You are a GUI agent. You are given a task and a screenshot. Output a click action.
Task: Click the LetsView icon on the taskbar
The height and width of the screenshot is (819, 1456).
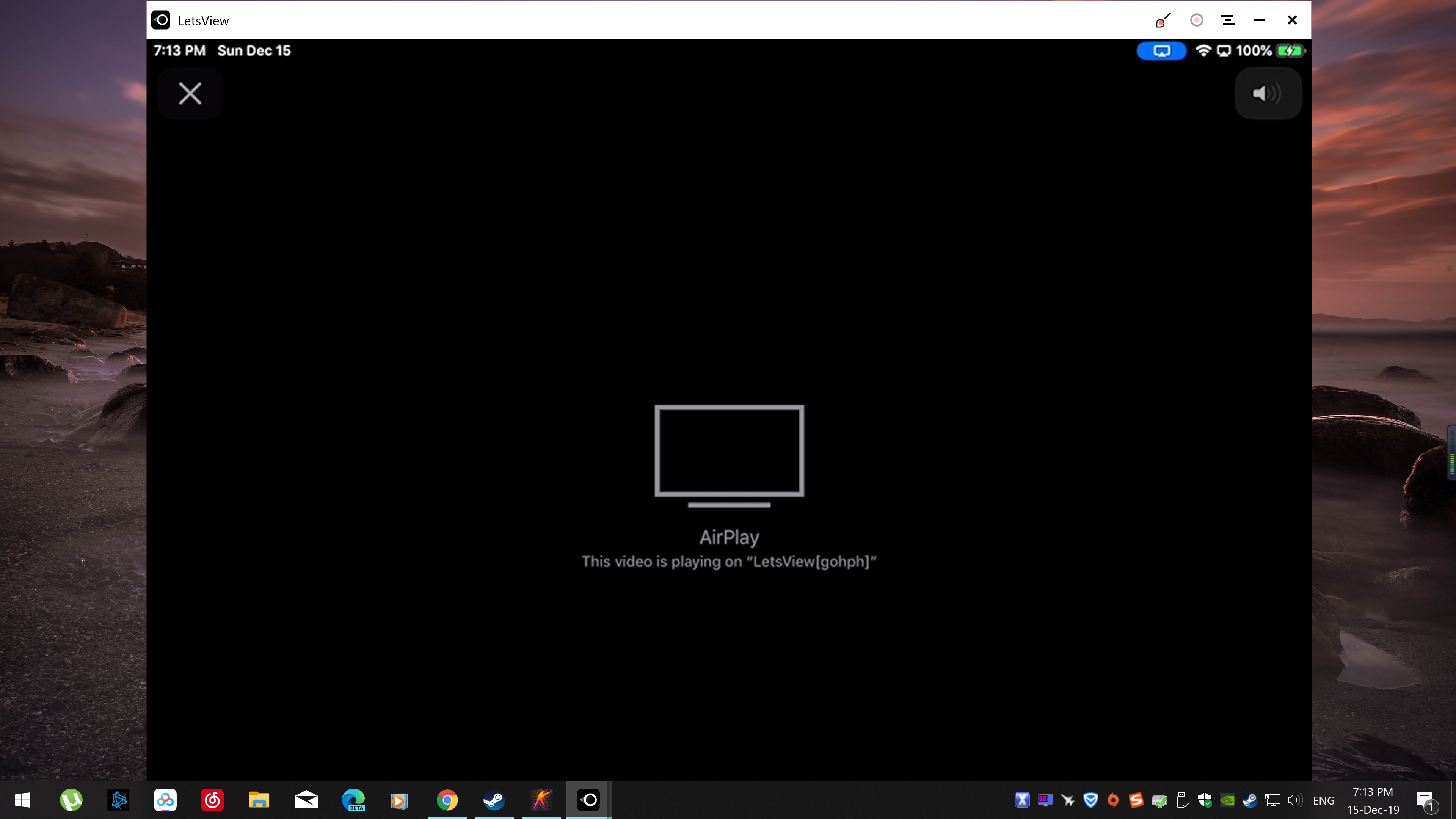588,800
